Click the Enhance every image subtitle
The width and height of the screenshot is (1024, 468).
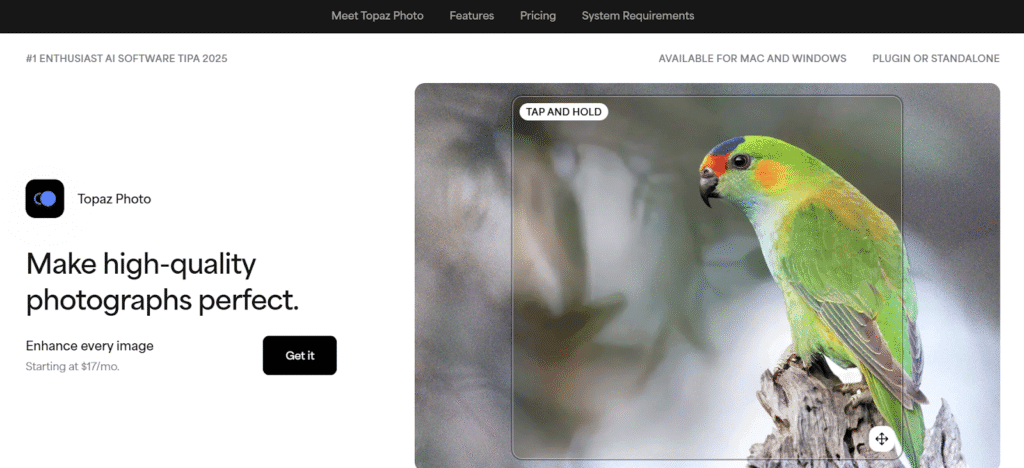tap(89, 346)
